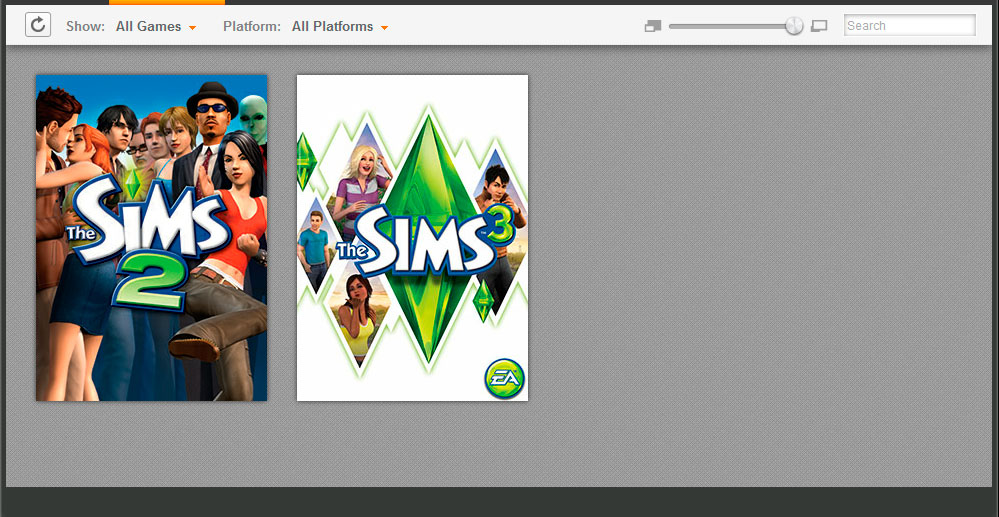Click into the Search input field

910,25
